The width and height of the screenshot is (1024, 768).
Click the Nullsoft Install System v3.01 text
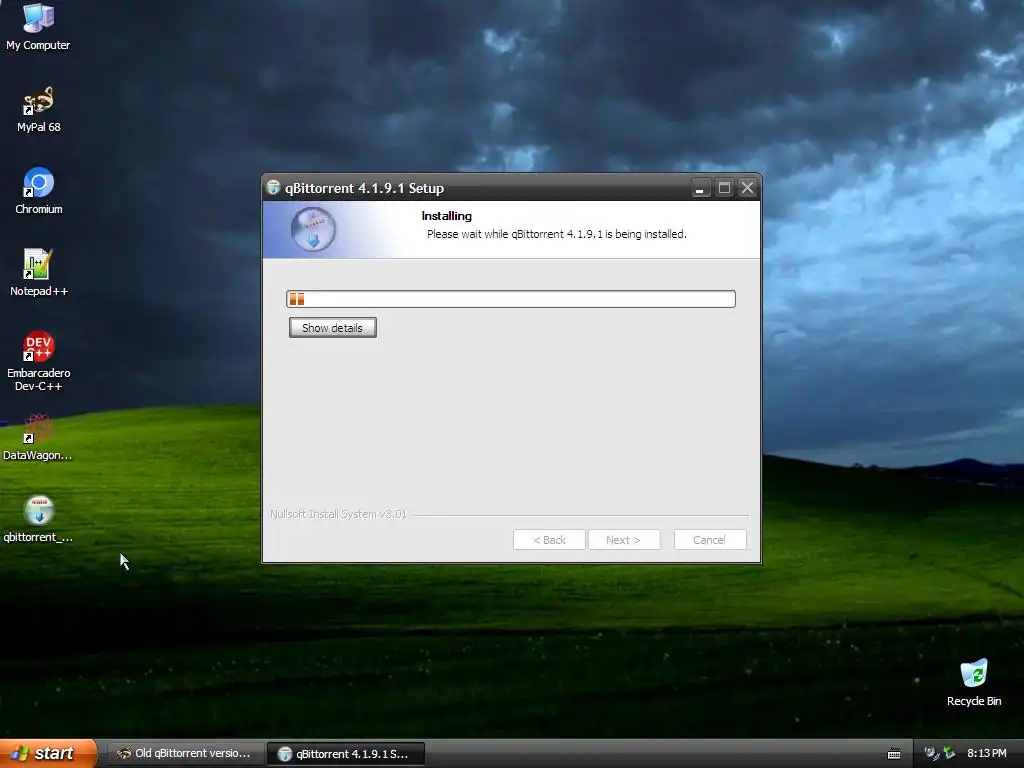click(x=338, y=514)
